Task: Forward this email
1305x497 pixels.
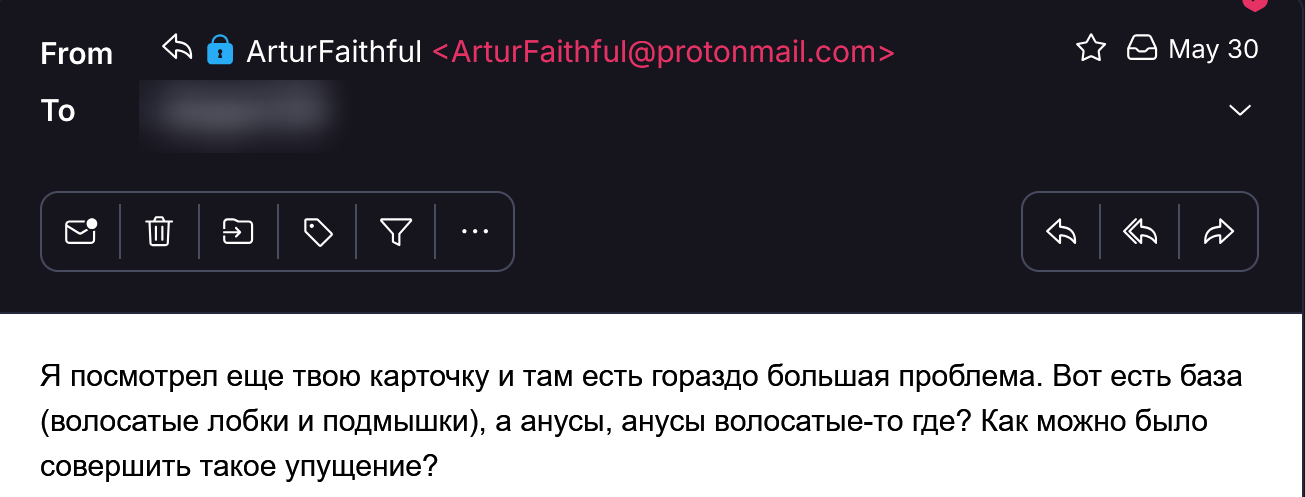Action: pos(1218,232)
